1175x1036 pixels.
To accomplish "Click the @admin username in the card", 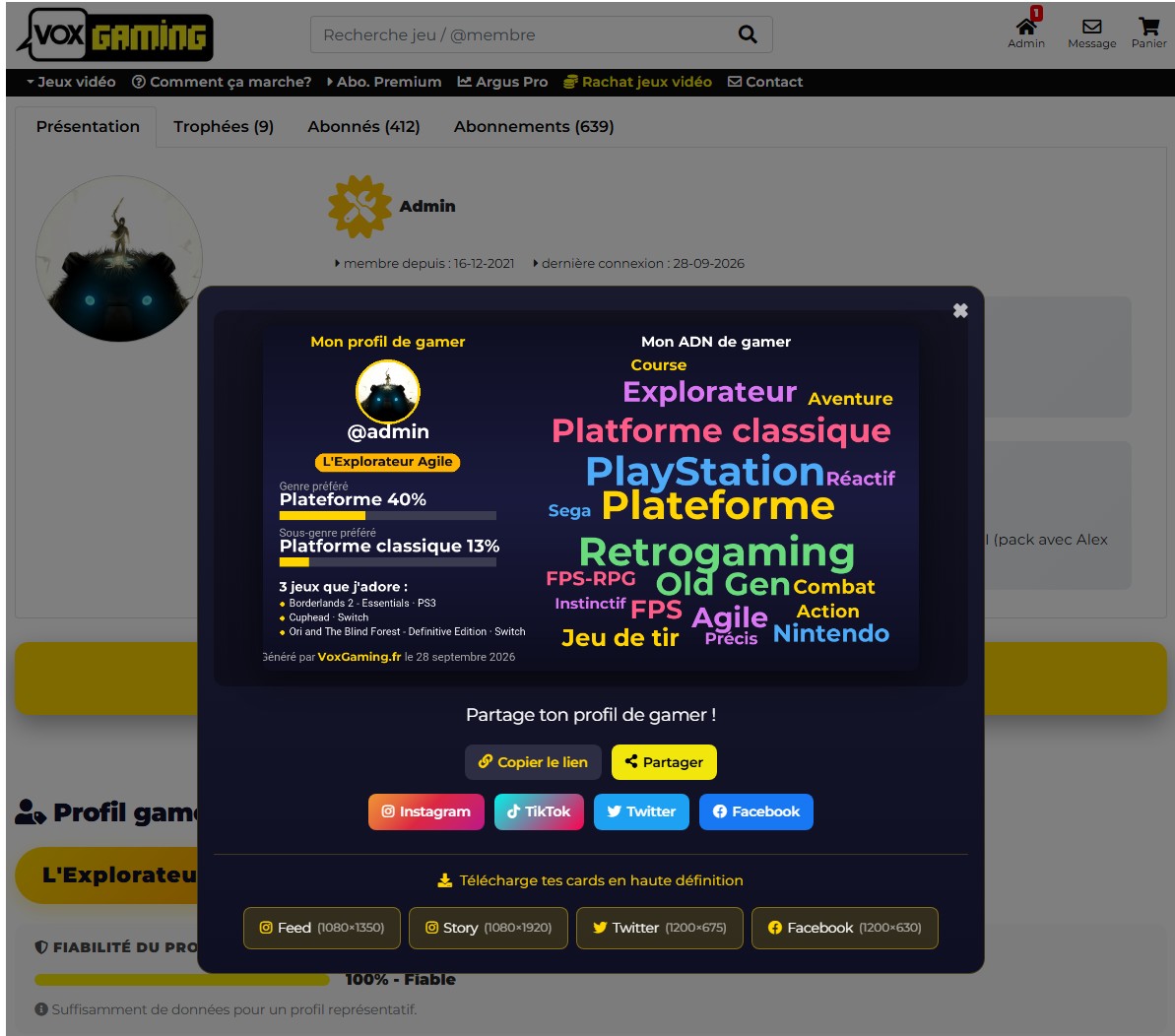I will coord(387,432).
